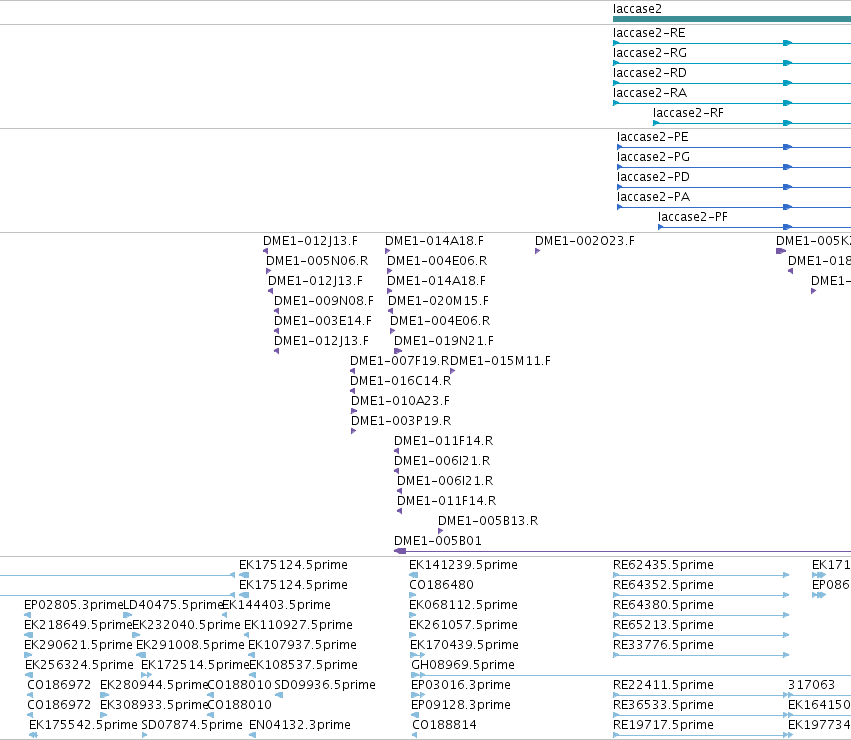Click the DME1-005N06.R label

(x=317, y=261)
